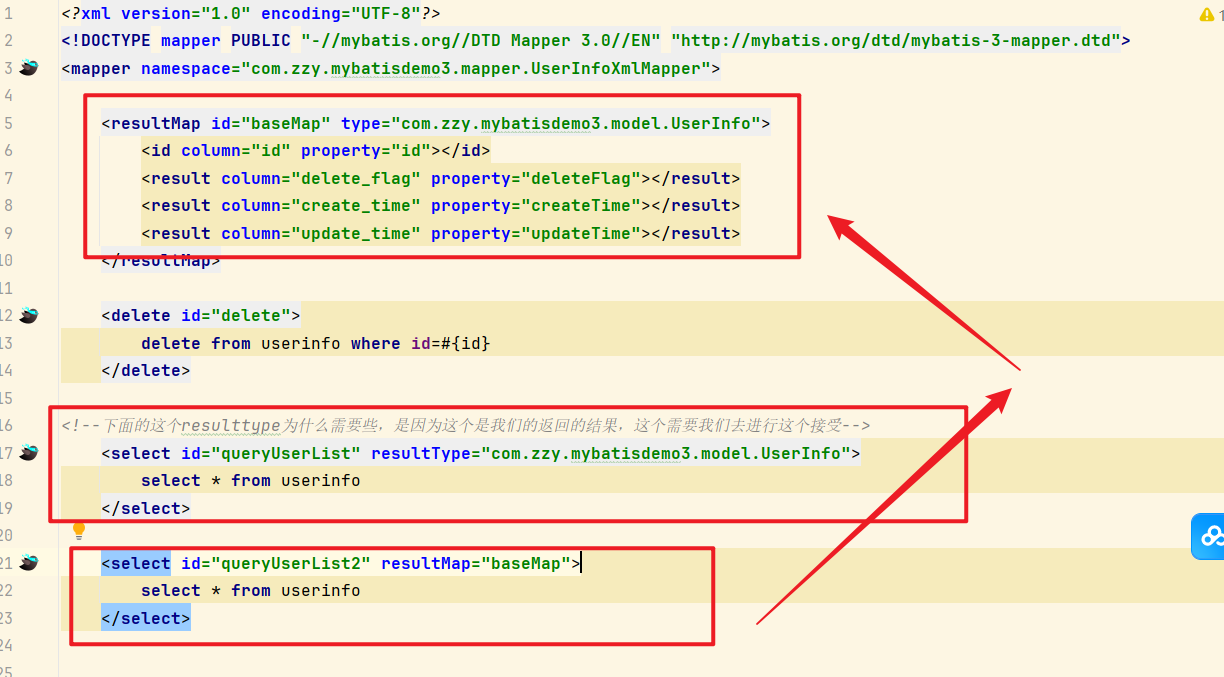Click "select * from userinfo" on line 22
Image resolution: width=1224 pixels, height=677 pixels.
click(251, 590)
